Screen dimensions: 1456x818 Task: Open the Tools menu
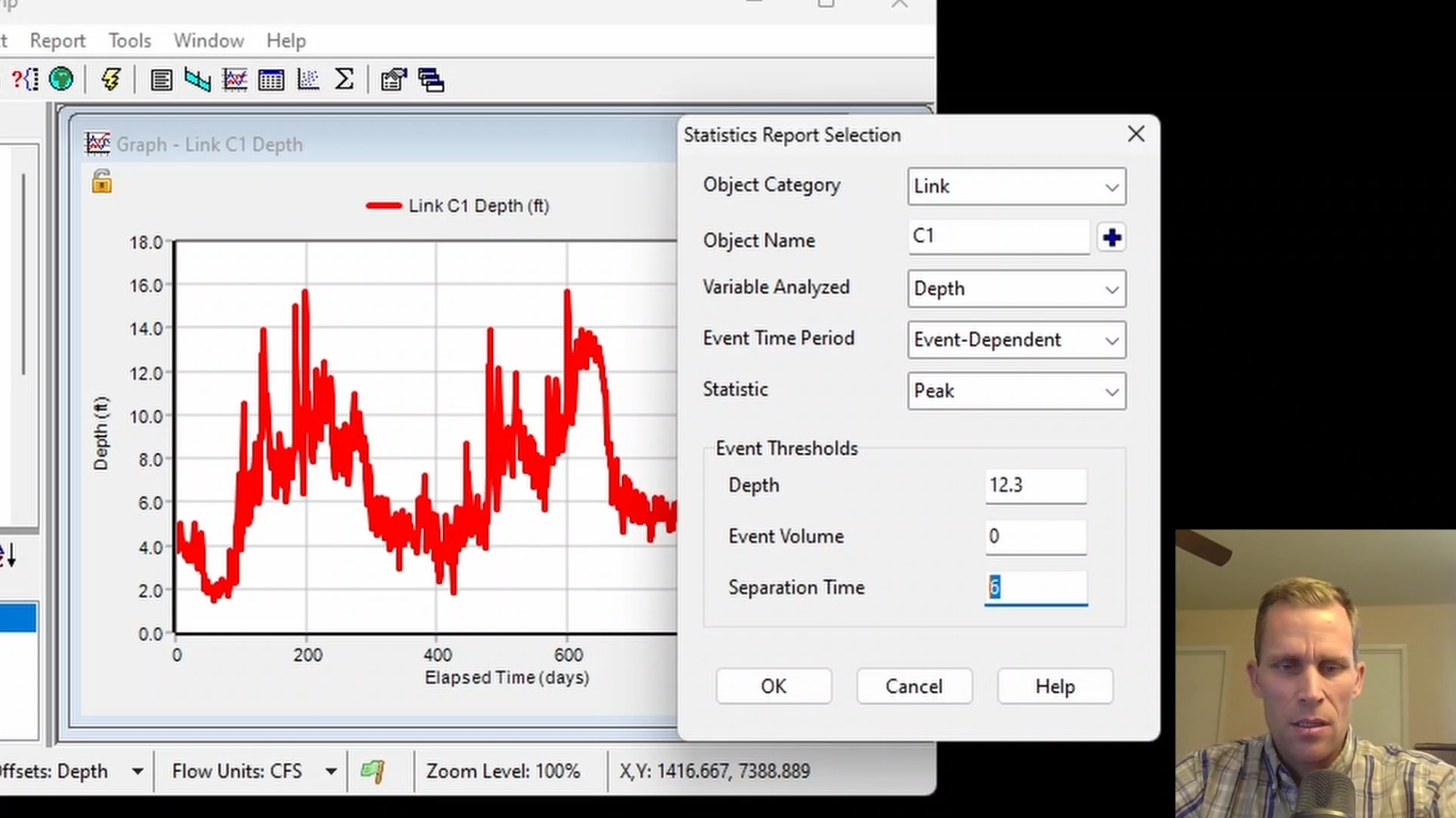130,41
